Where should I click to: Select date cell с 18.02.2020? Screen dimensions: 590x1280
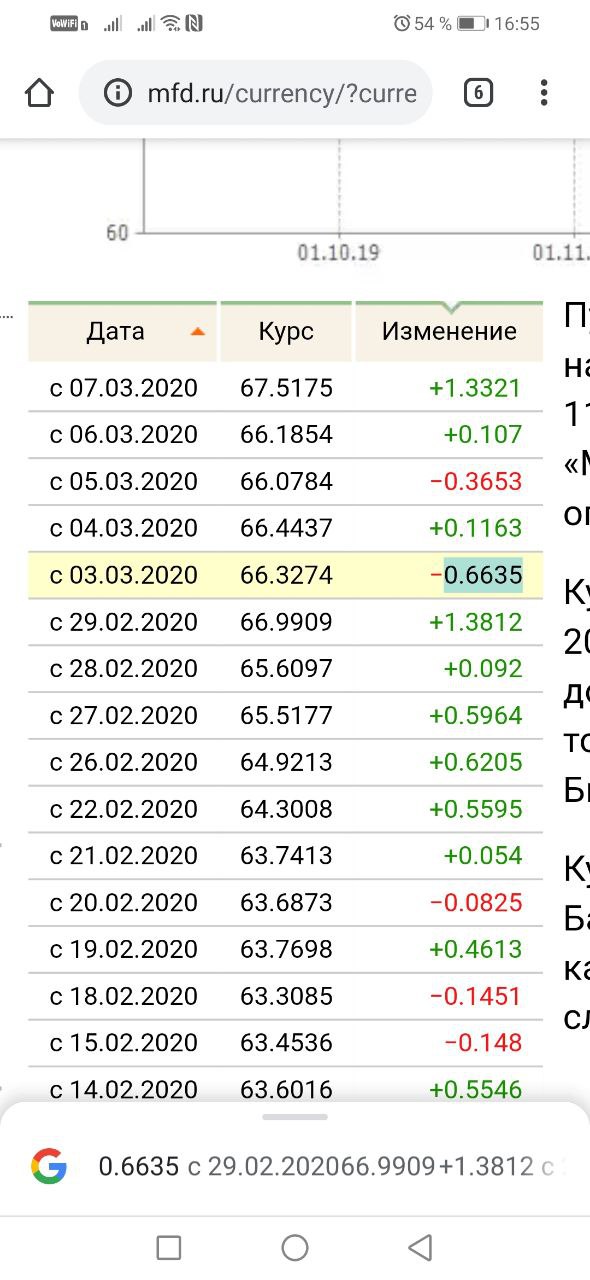(x=124, y=996)
